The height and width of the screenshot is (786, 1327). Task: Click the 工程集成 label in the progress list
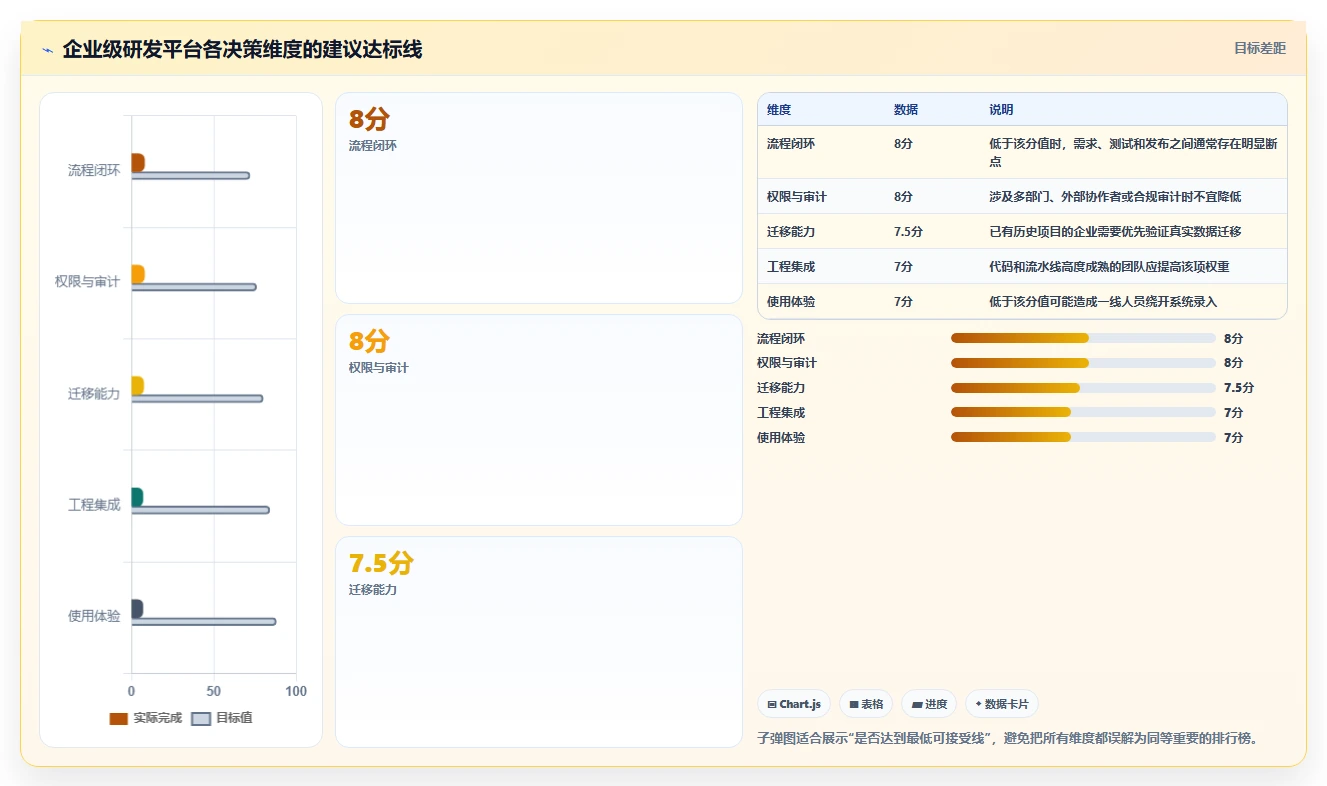click(x=781, y=412)
